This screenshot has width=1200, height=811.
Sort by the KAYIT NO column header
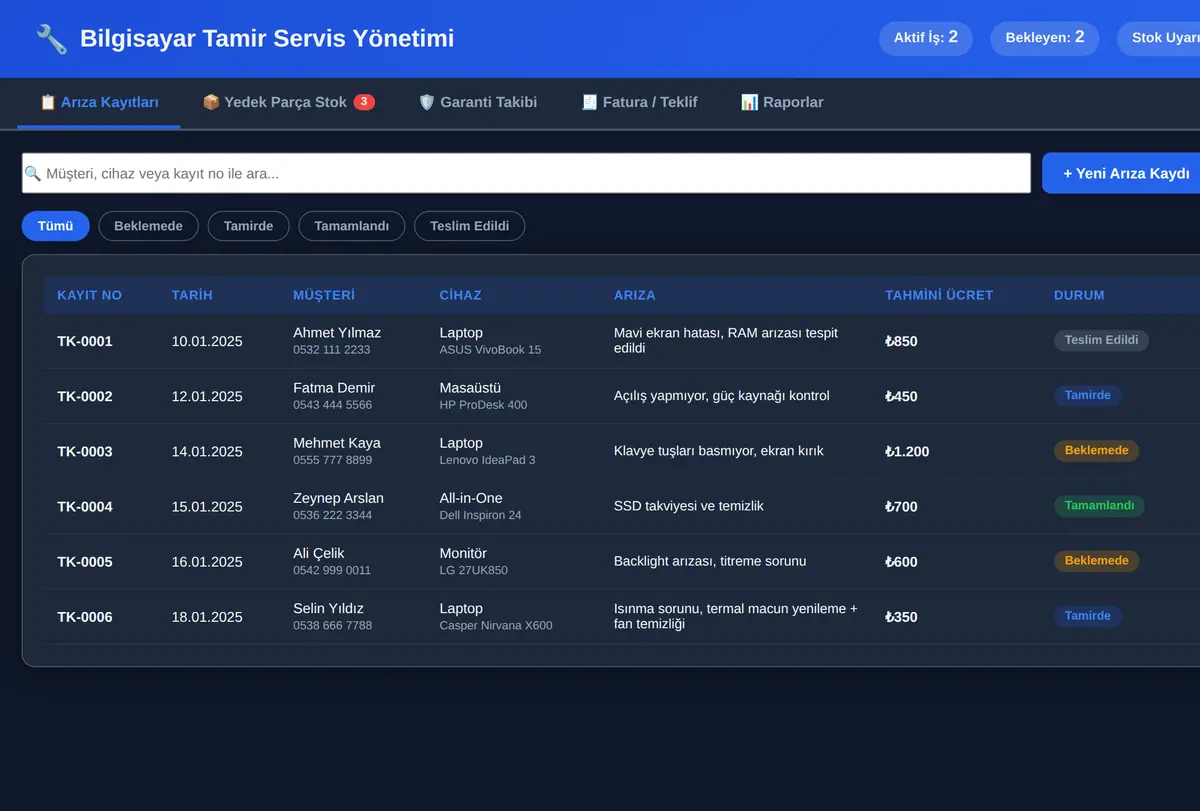coord(89,295)
